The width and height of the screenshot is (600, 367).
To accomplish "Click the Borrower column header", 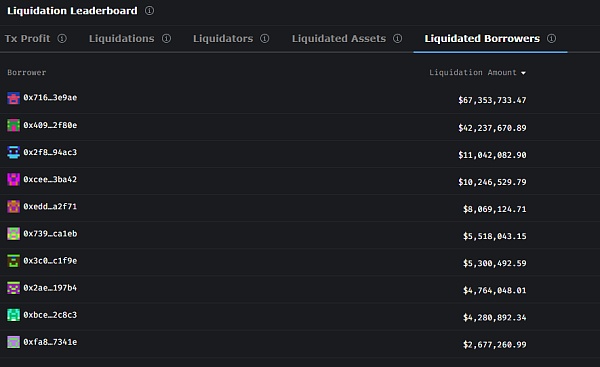I will pyautogui.click(x=26, y=72).
